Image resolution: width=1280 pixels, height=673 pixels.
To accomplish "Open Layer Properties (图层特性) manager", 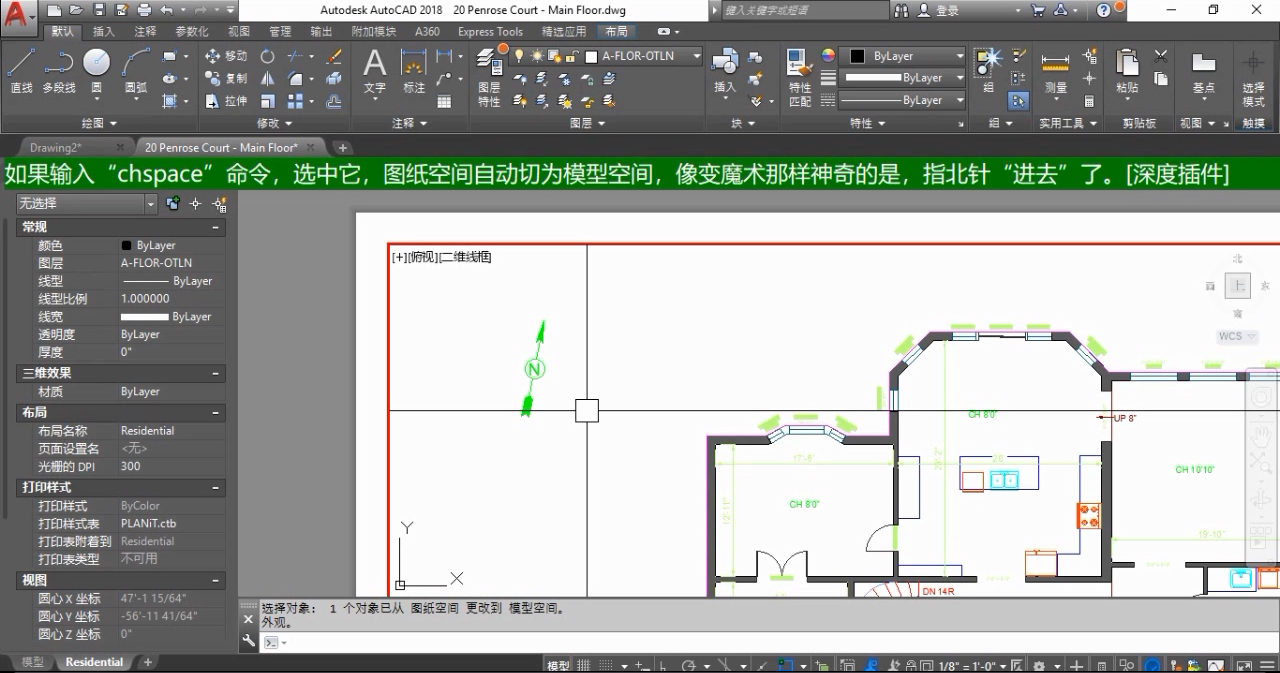I will 489,78.
